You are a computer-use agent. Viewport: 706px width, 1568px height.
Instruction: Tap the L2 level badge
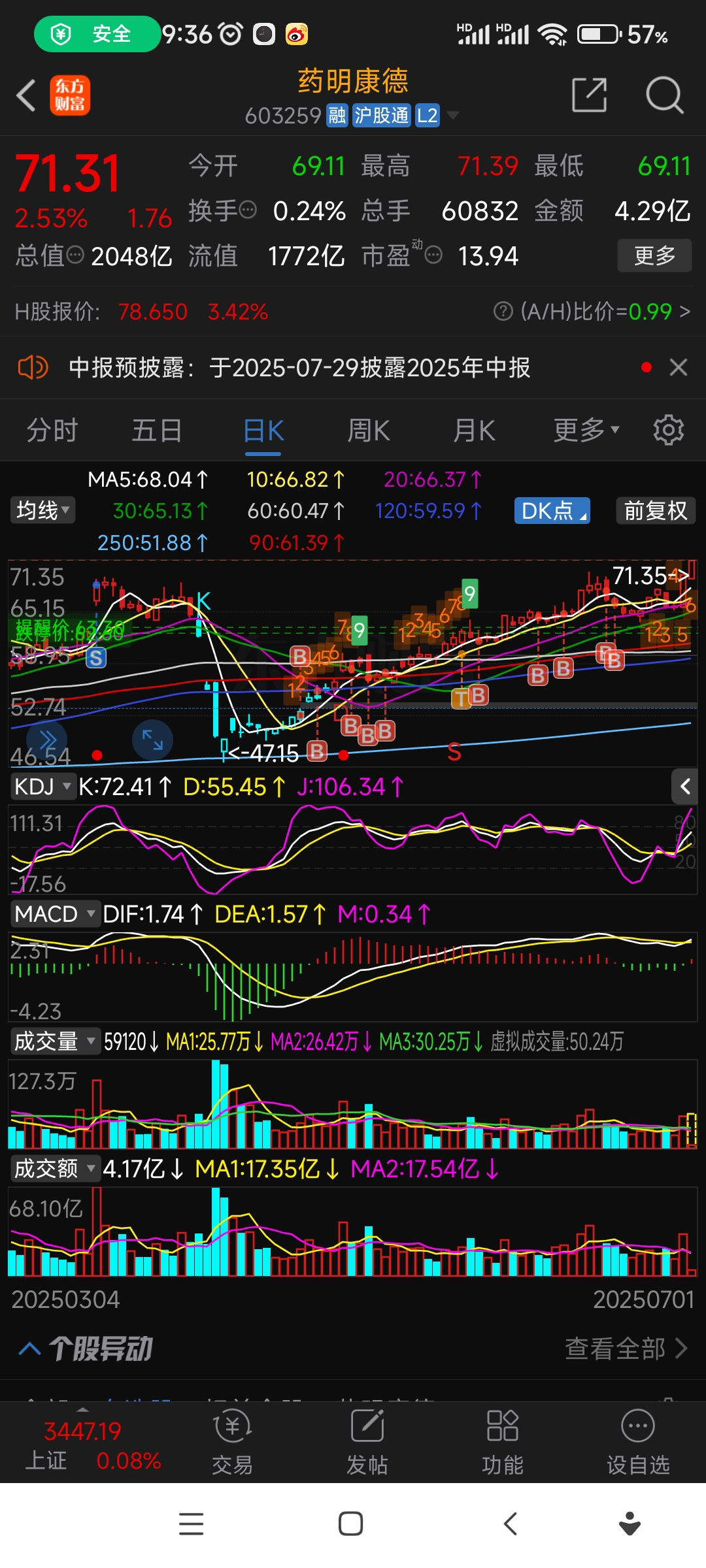[x=427, y=116]
